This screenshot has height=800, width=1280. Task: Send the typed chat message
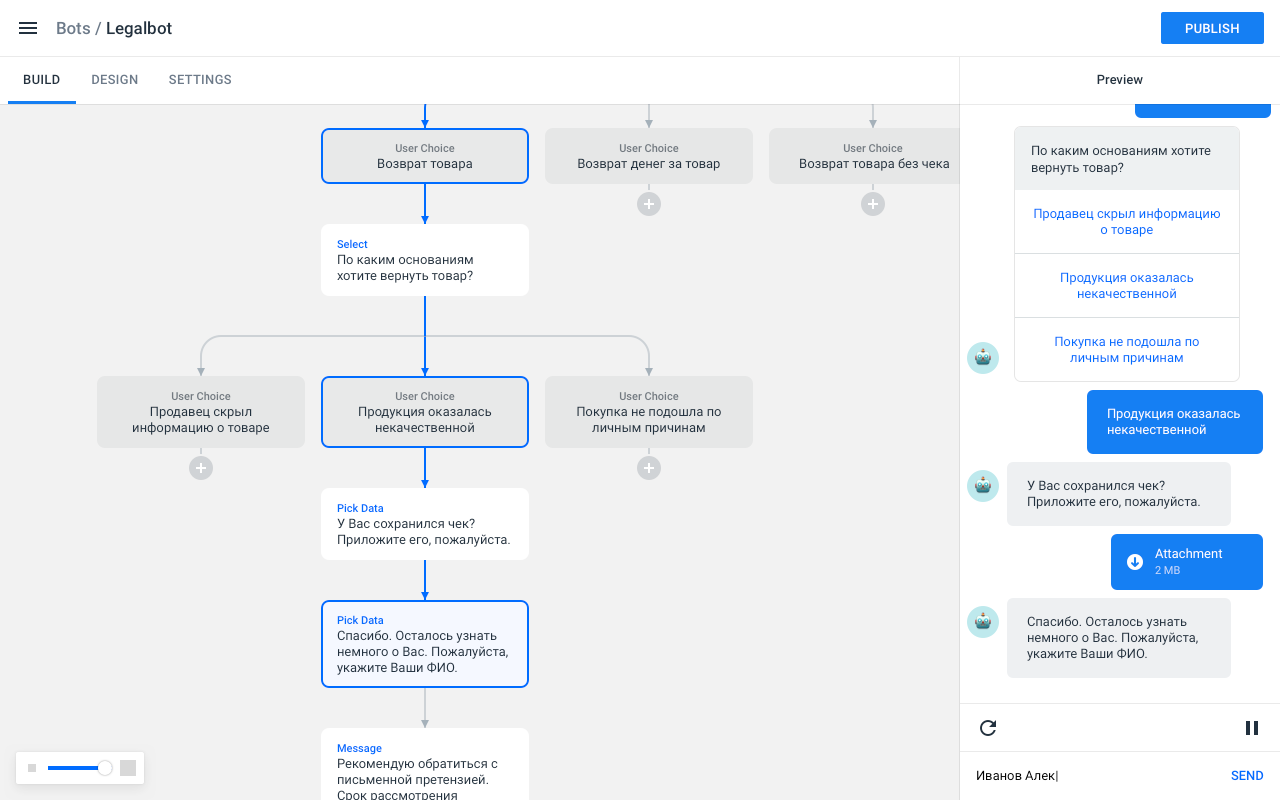1246,776
